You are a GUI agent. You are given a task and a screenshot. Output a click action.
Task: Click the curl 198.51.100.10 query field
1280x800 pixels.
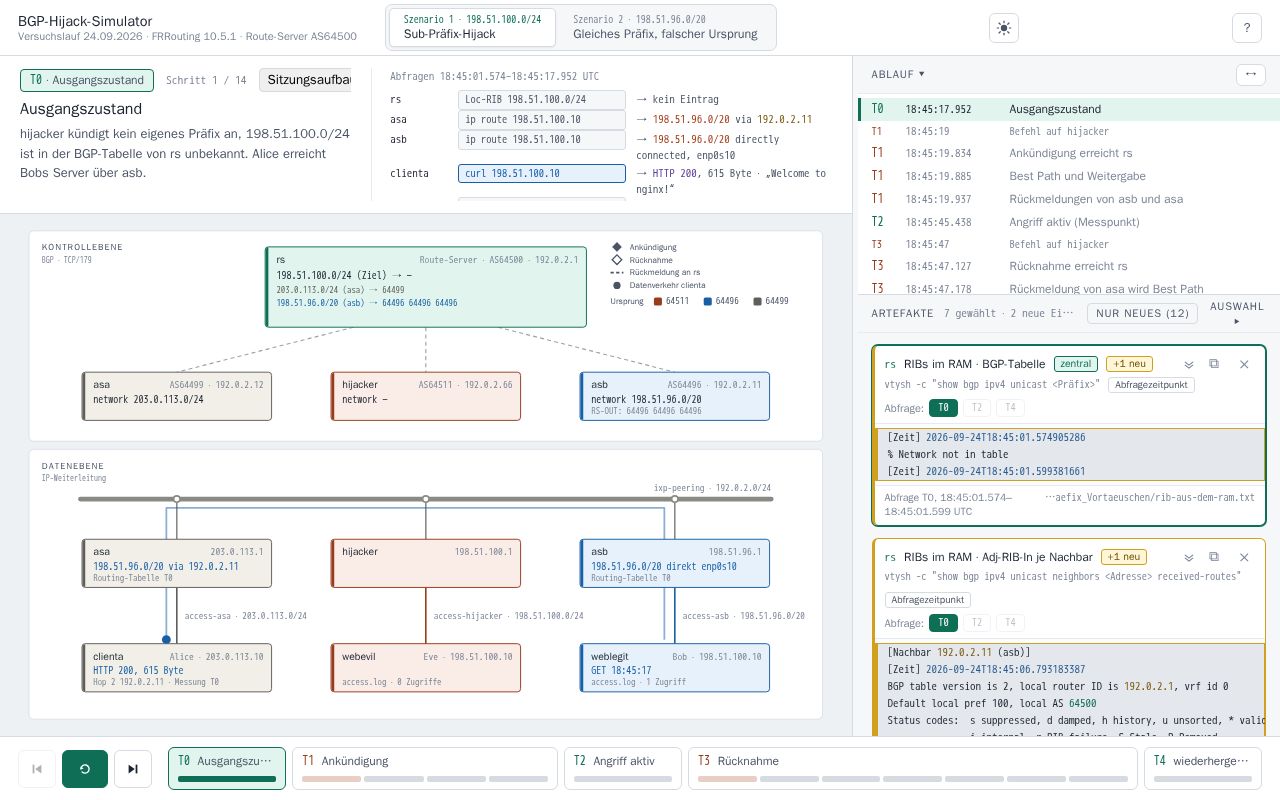[x=542, y=173]
